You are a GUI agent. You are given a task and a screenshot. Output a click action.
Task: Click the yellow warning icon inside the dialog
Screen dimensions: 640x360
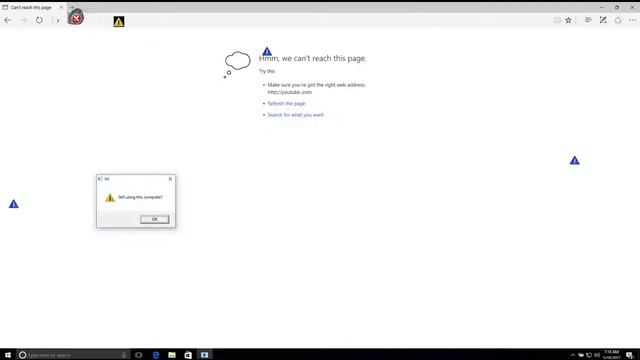click(x=110, y=198)
